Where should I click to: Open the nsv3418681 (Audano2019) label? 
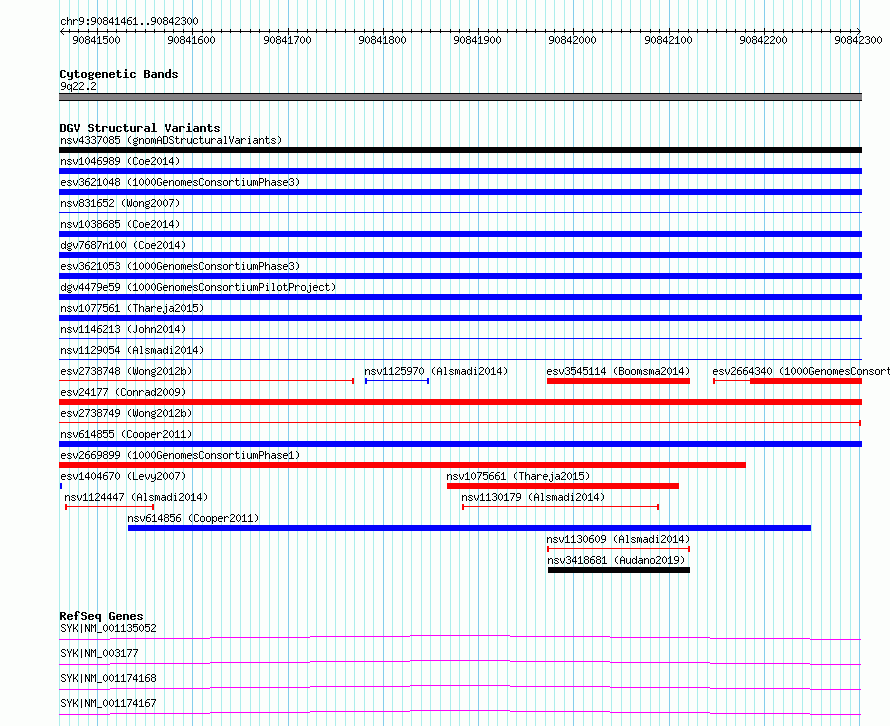click(616, 560)
